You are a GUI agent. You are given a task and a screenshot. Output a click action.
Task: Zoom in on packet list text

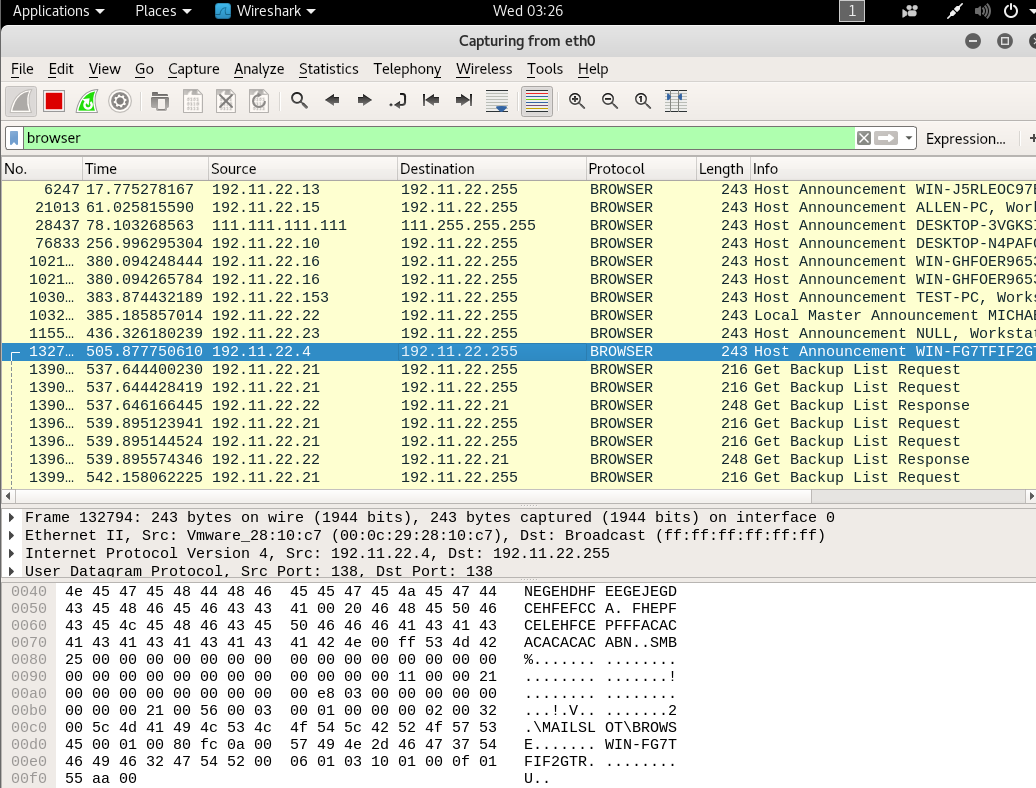click(x=577, y=101)
